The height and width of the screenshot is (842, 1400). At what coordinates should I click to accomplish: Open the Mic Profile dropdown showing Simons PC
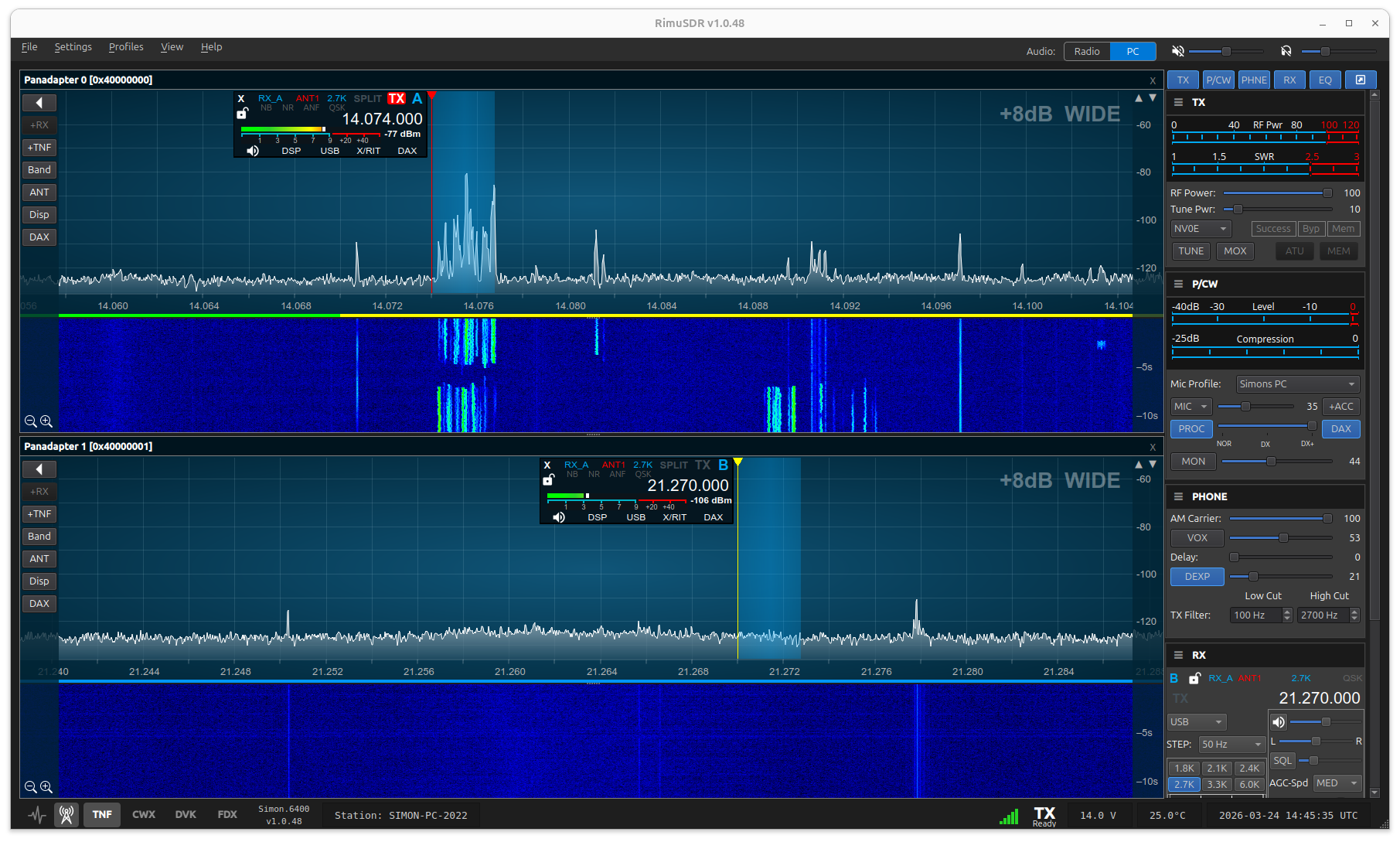pyautogui.click(x=1297, y=384)
